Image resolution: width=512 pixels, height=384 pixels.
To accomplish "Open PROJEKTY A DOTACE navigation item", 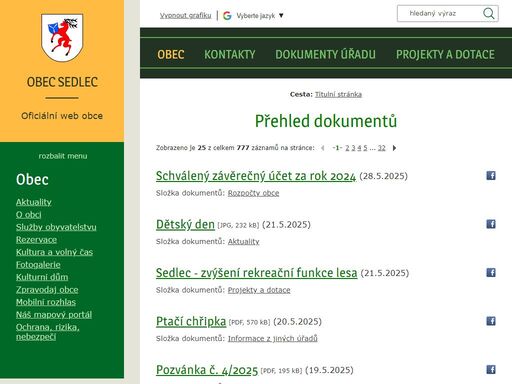I will pos(445,54).
